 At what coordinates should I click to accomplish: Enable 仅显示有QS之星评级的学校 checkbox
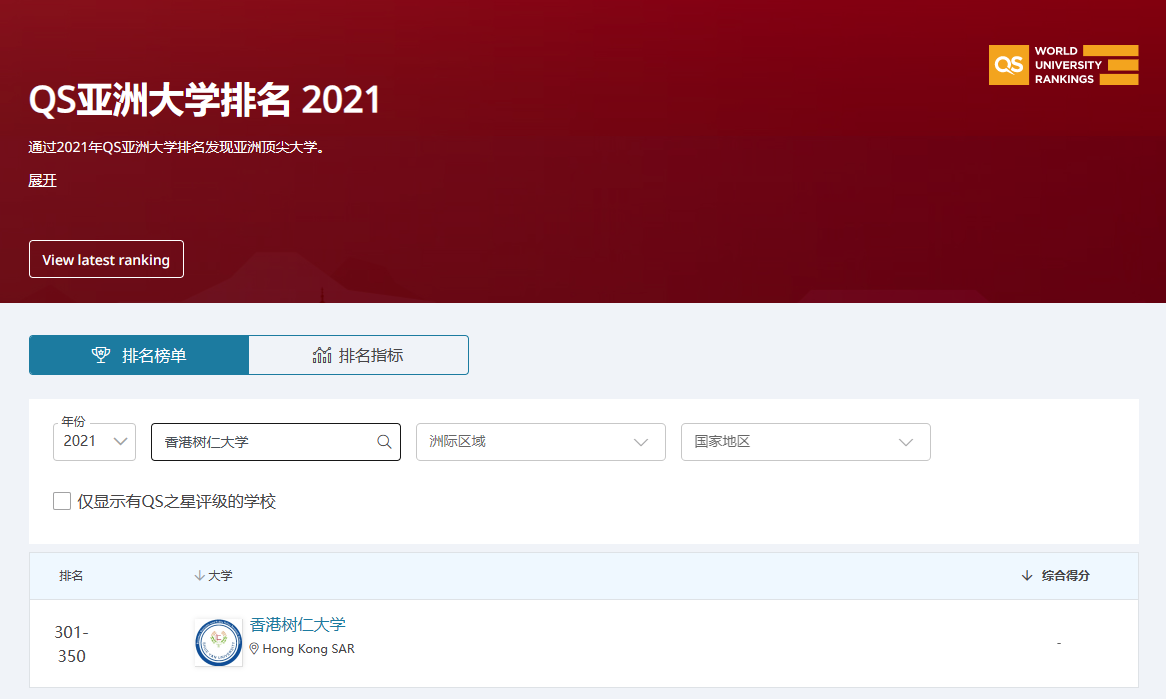pyautogui.click(x=62, y=501)
